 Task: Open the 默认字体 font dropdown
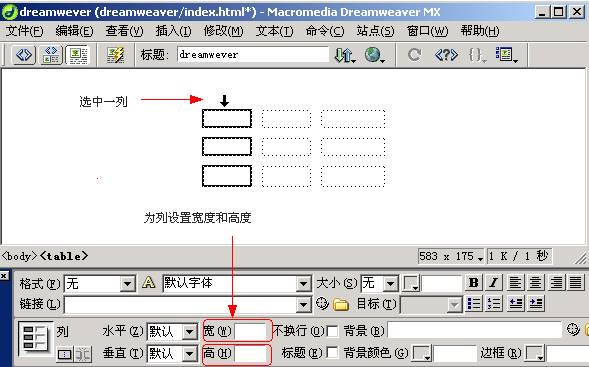(303, 284)
